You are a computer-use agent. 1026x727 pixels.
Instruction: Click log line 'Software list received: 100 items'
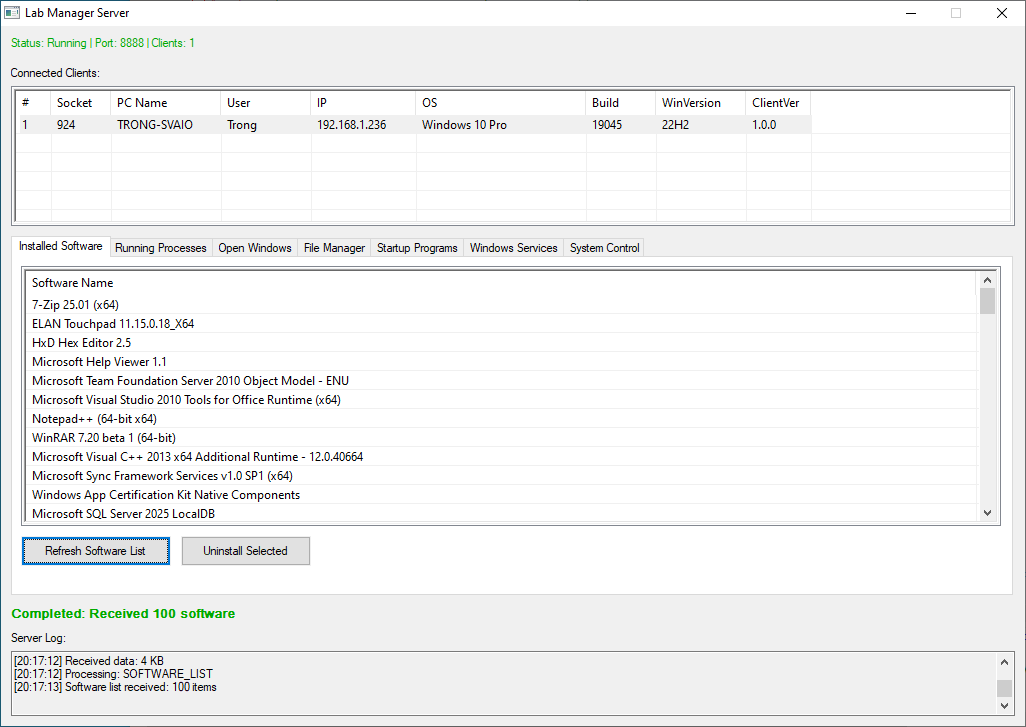(115, 687)
